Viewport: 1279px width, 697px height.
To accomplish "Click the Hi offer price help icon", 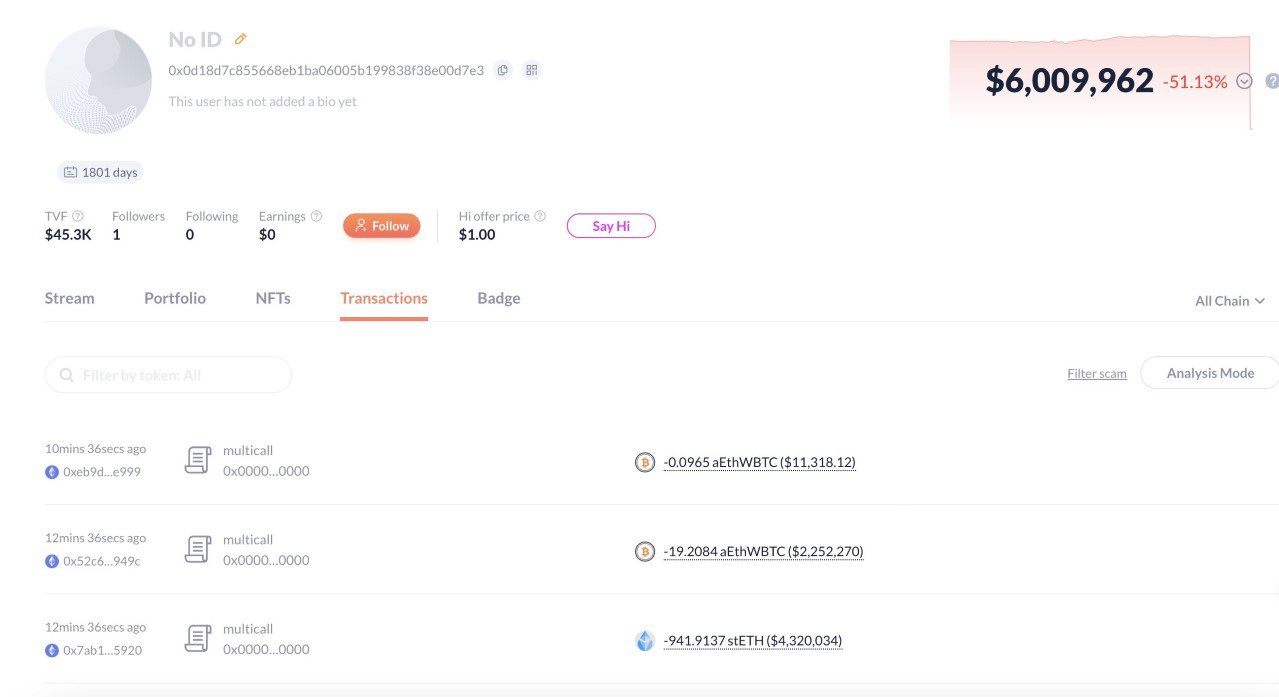I will point(540,216).
